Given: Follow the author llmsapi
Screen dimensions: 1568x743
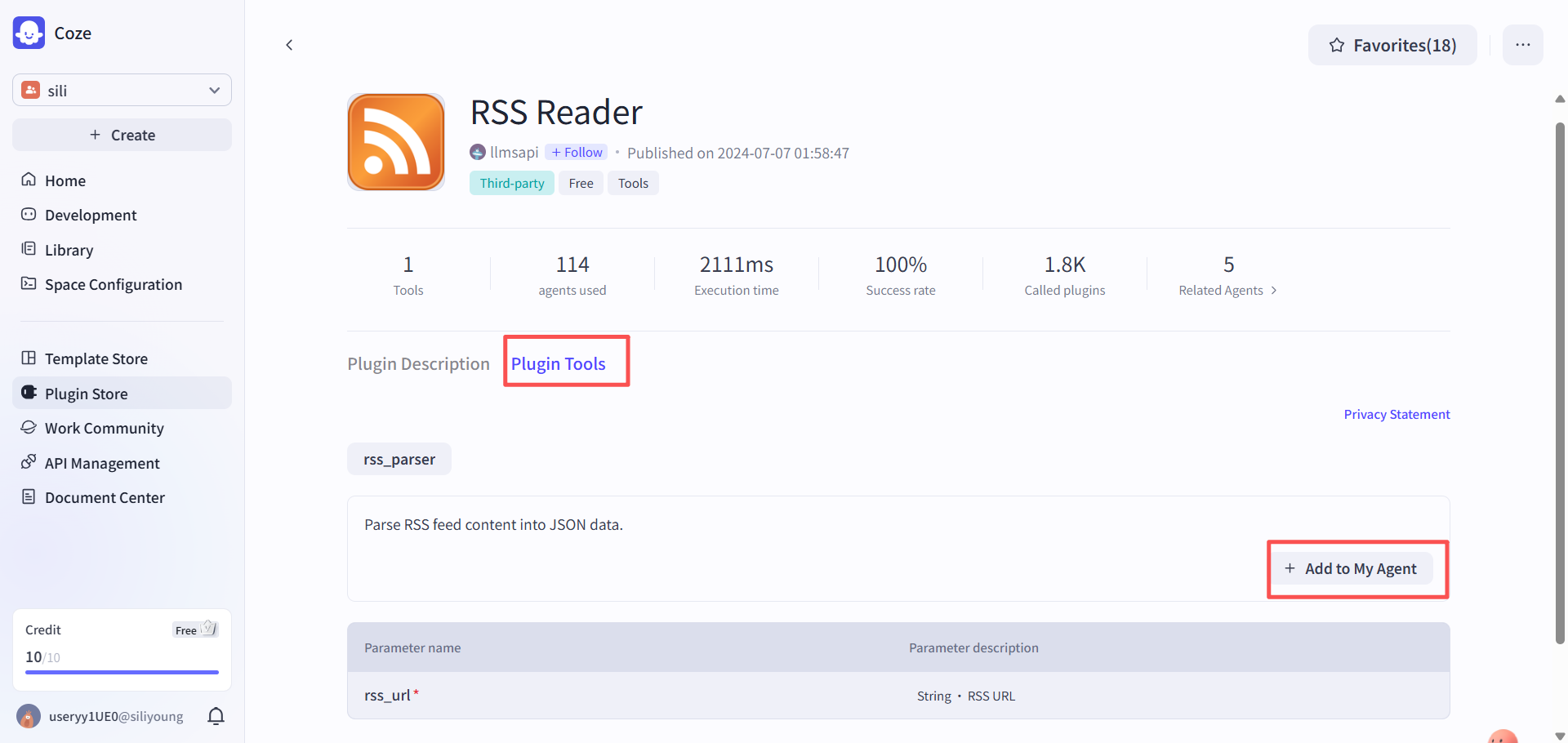Looking at the screenshot, I should click(577, 153).
